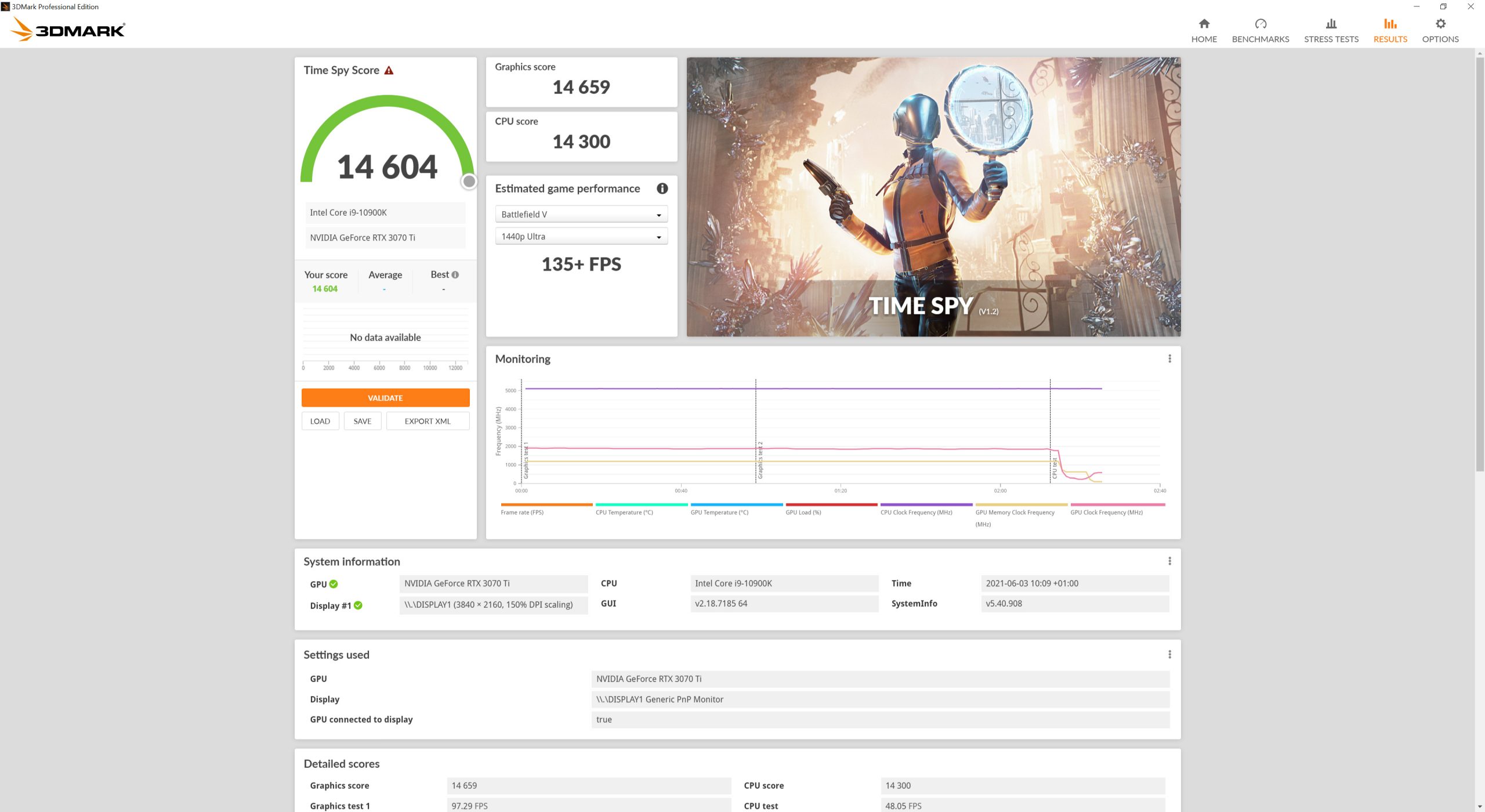Go to the Benchmarks tab
The height and width of the screenshot is (812, 1485).
pos(1260,30)
